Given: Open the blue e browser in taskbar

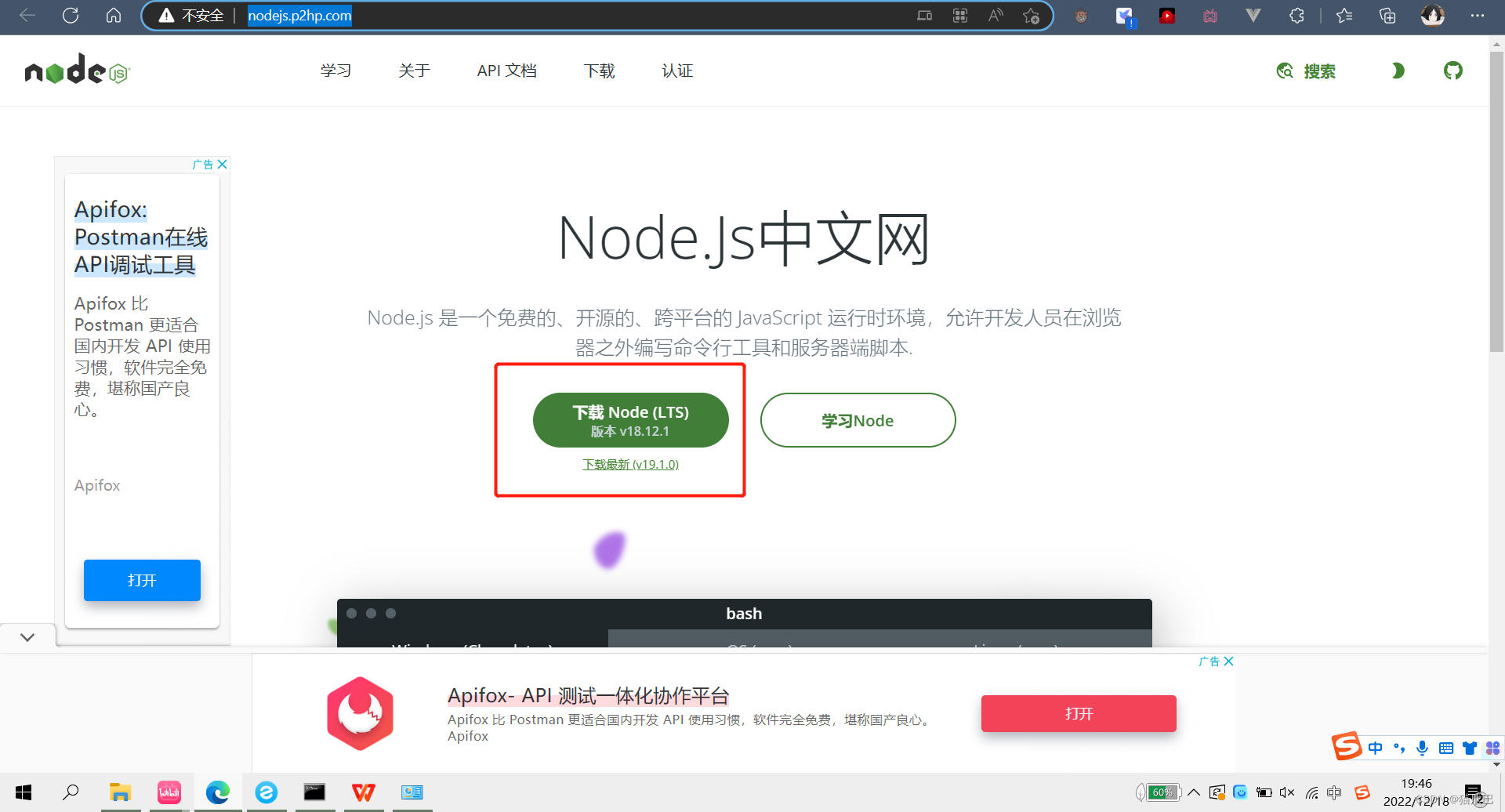Looking at the screenshot, I should [267, 792].
